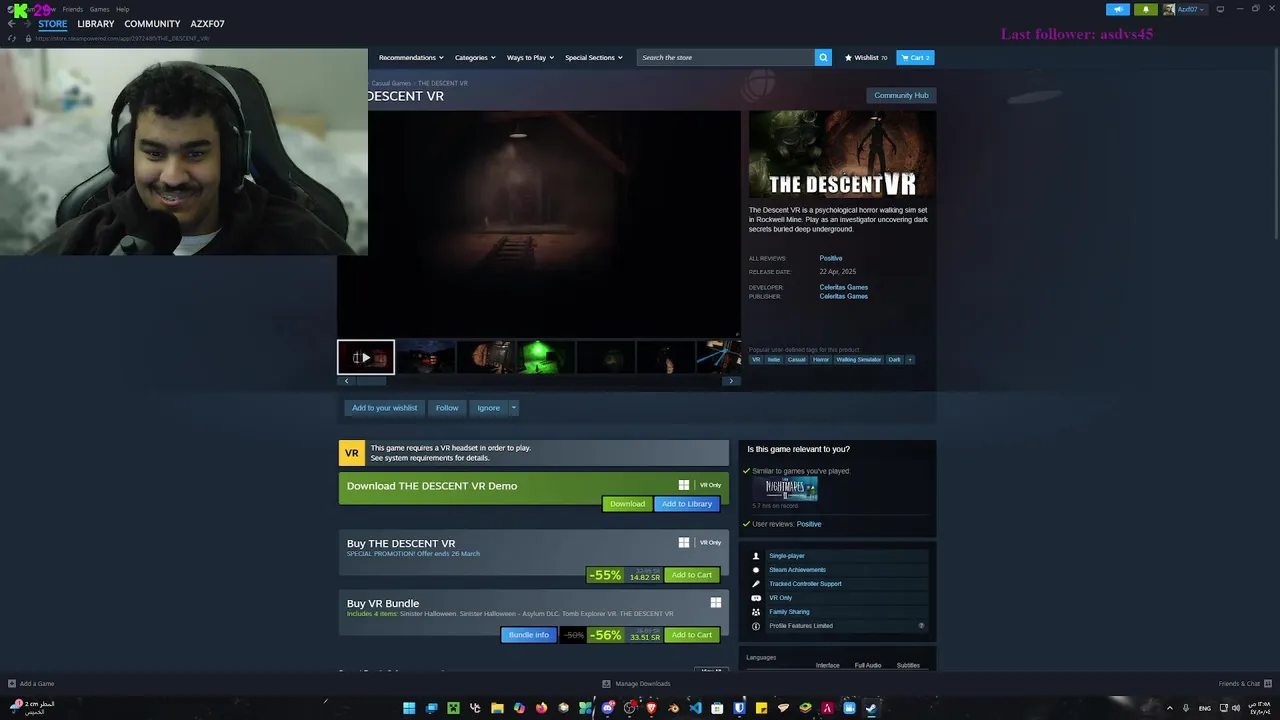Open the Steam announcements megaphone icon
This screenshot has height=720, width=1280.
1118,9
